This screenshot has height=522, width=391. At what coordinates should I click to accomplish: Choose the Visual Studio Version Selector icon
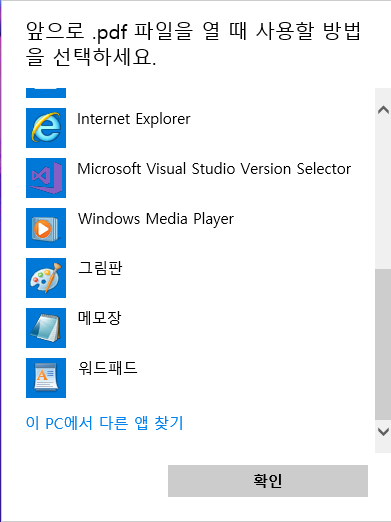pos(46,178)
